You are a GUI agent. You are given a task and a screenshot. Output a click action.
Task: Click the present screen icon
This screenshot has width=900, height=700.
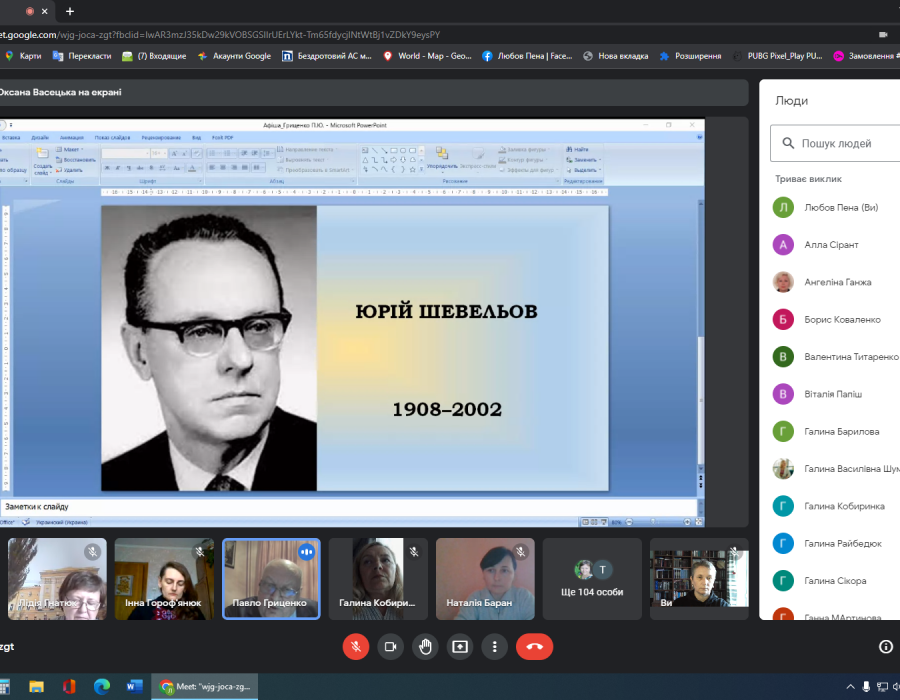click(x=460, y=646)
